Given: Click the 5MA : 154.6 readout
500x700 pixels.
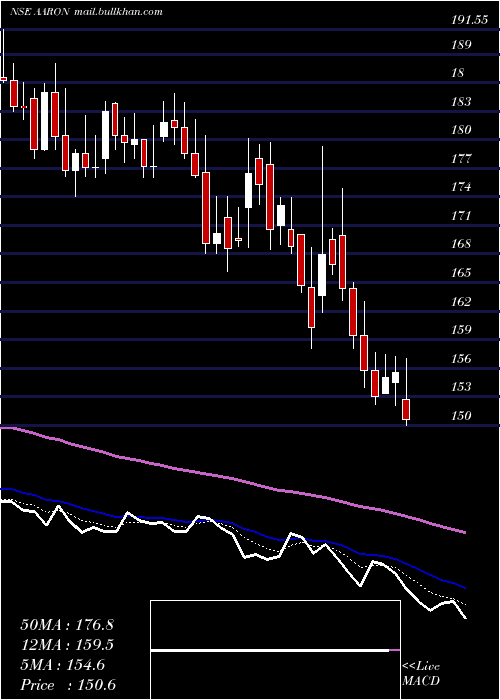Looking at the screenshot, I should [x=63, y=665].
